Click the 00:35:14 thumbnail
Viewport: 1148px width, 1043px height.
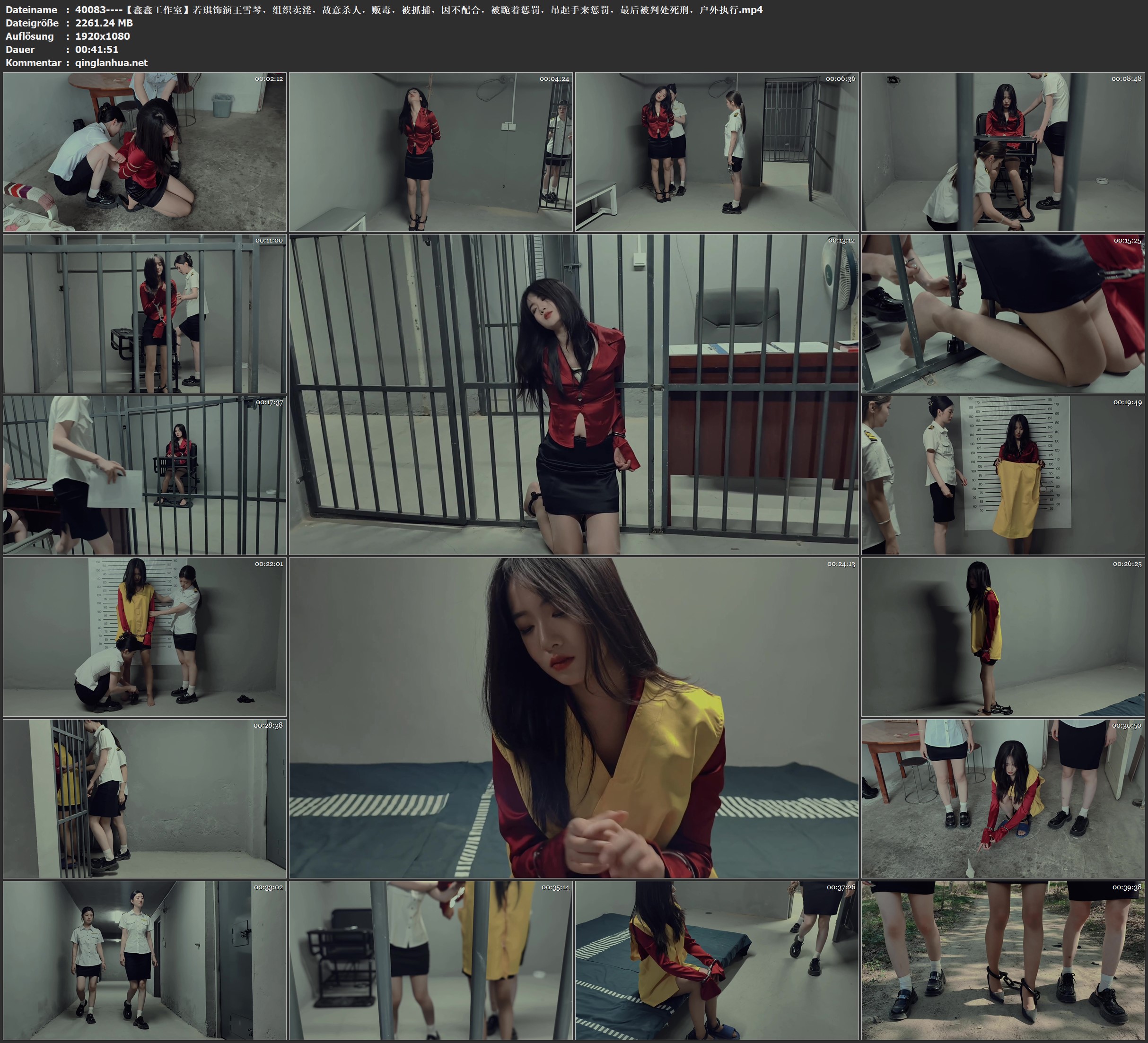[x=430, y=960]
